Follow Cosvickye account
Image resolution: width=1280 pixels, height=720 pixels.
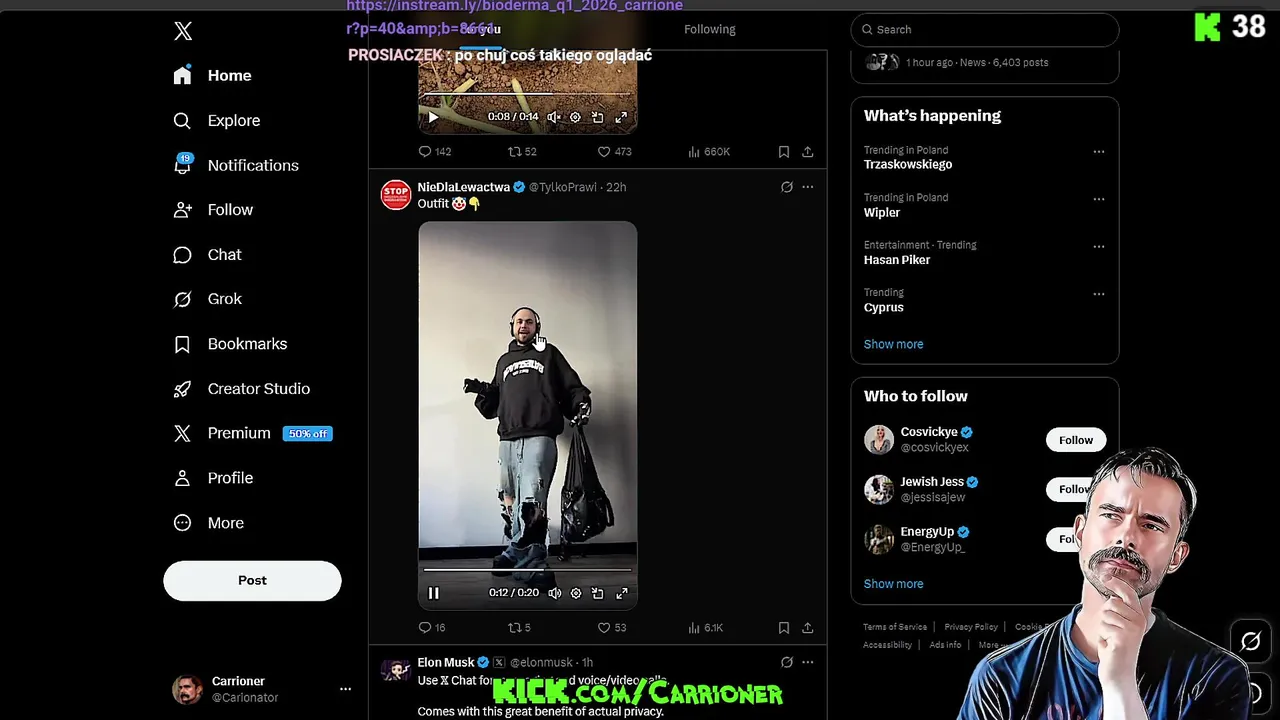[1076, 440]
